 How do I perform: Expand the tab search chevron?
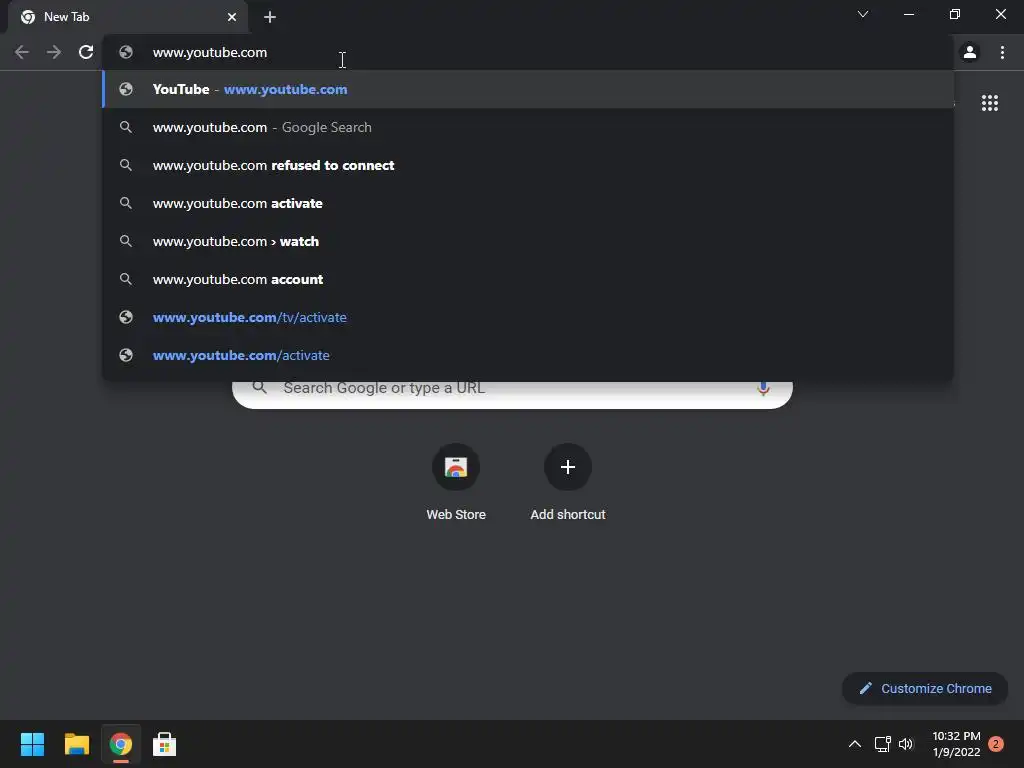click(863, 14)
